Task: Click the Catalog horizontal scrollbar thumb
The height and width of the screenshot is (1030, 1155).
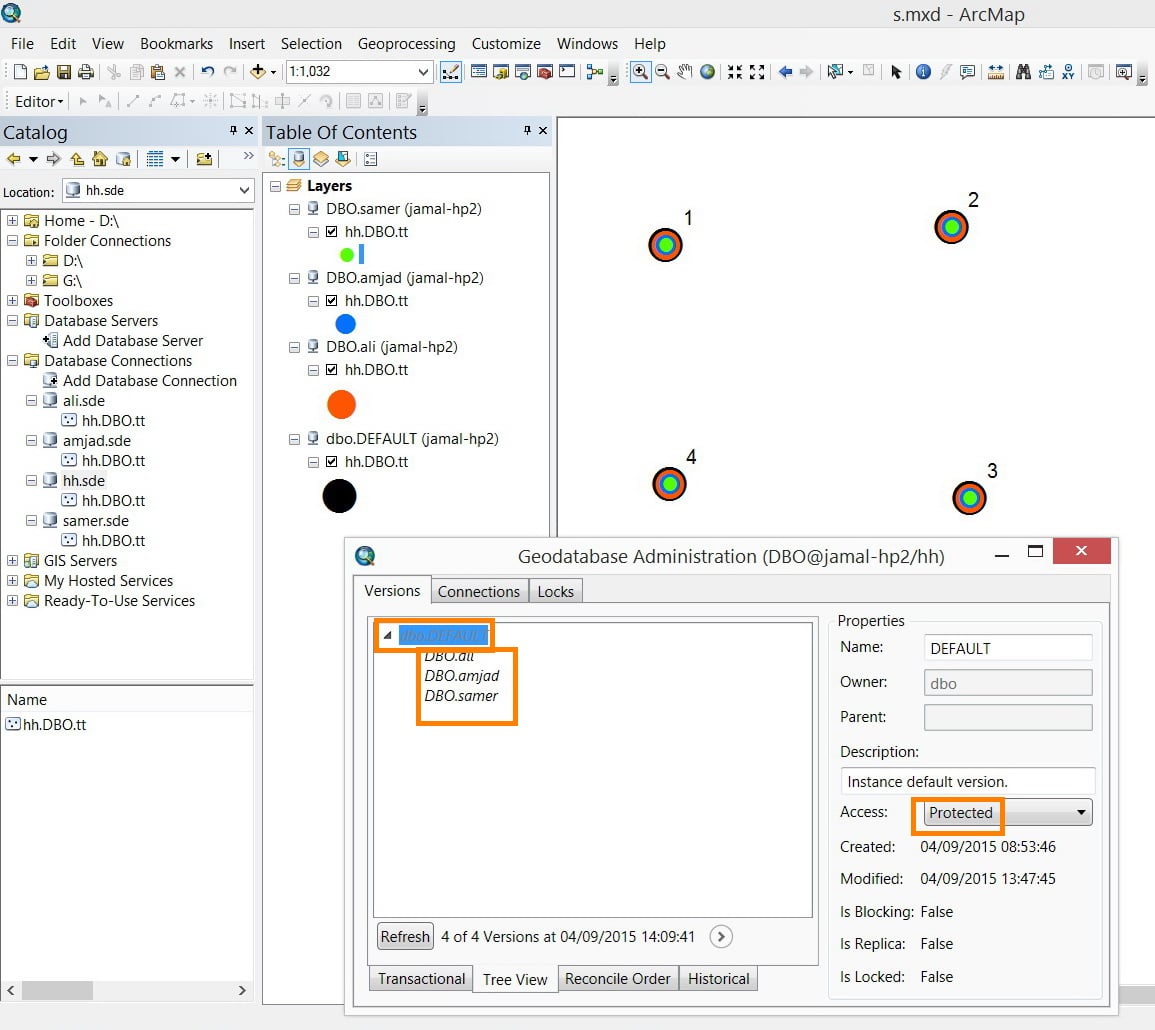Action: pos(57,990)
